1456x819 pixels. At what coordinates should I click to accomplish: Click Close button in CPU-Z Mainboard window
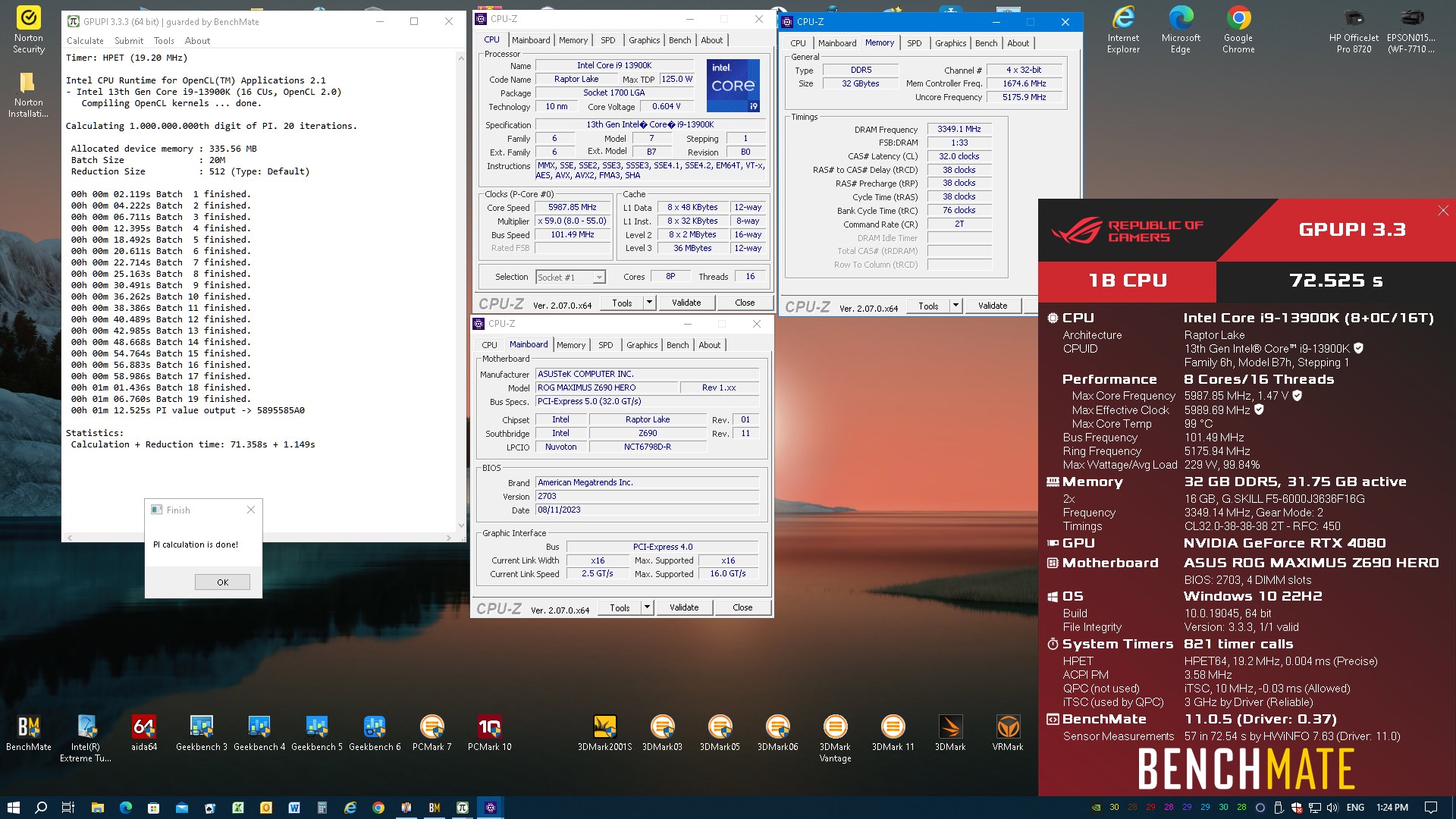[742, 607]
